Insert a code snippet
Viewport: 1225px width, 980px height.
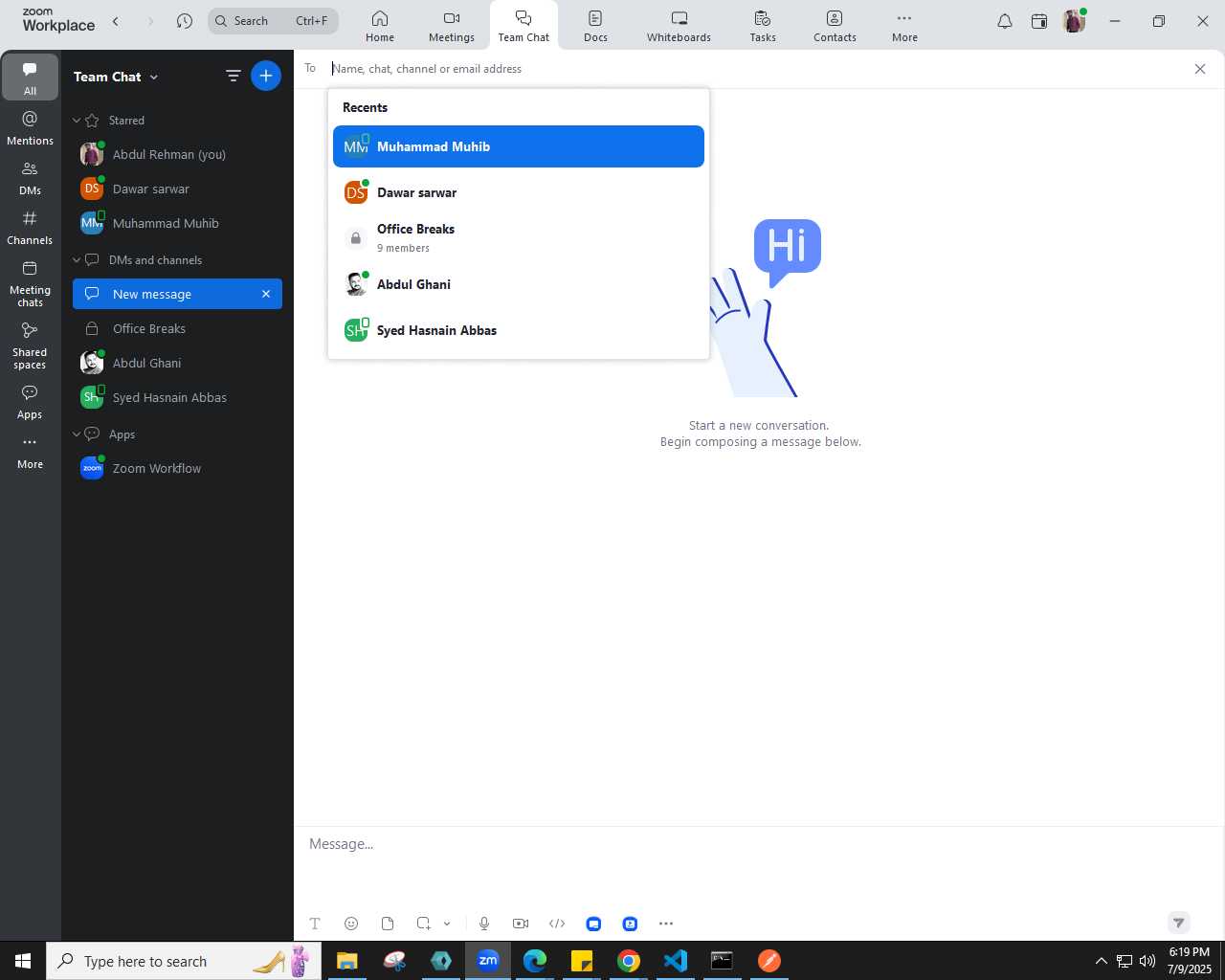tap(557, 924)
